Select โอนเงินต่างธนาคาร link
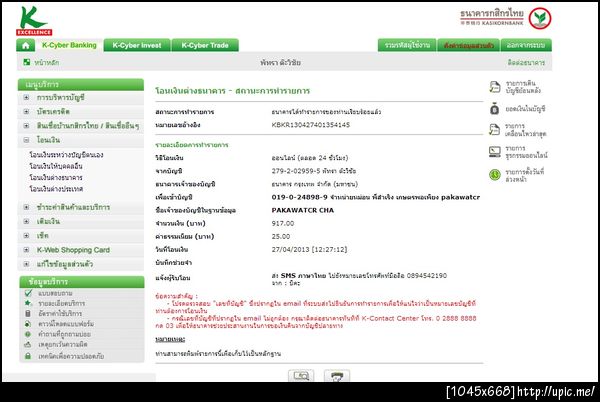This screenshot has height=402, width=600. 56,177
